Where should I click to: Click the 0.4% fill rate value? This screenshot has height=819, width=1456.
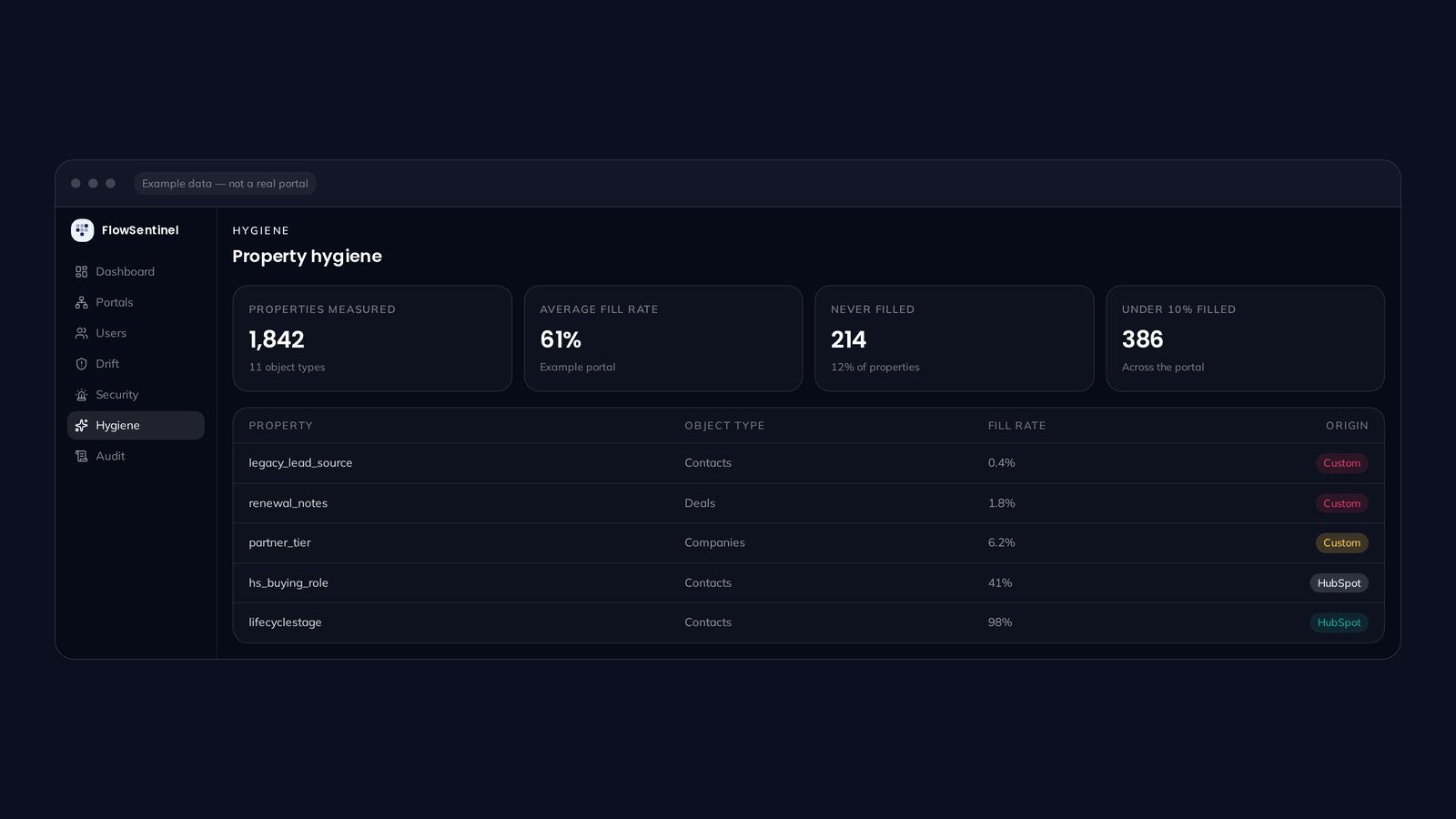point(1001,463)
